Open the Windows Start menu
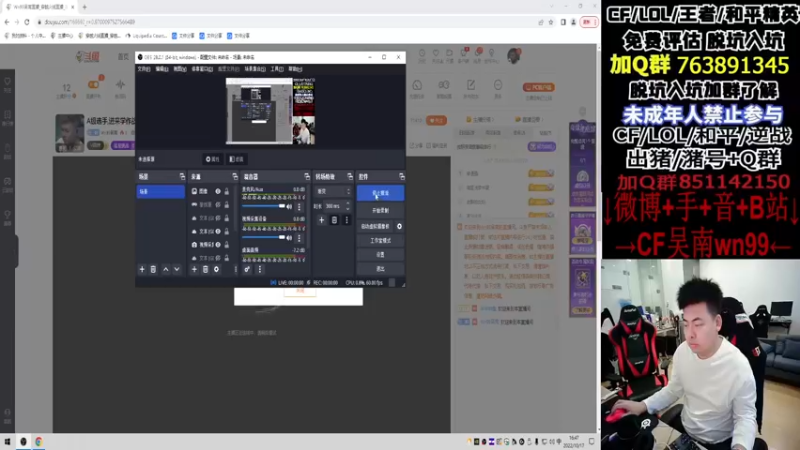 [7, 441]
